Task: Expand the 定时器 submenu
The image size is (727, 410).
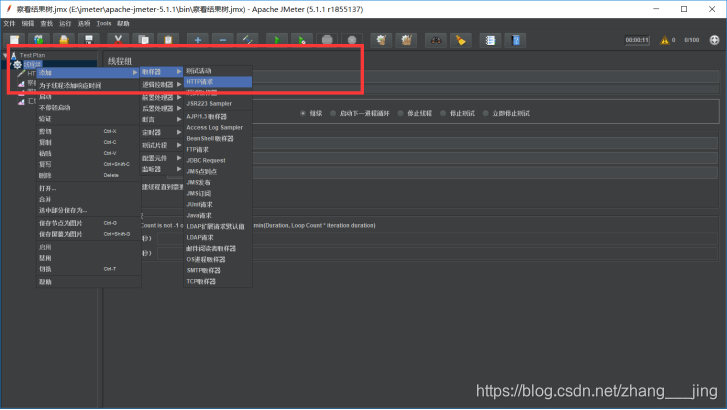Action: (161, 132)
